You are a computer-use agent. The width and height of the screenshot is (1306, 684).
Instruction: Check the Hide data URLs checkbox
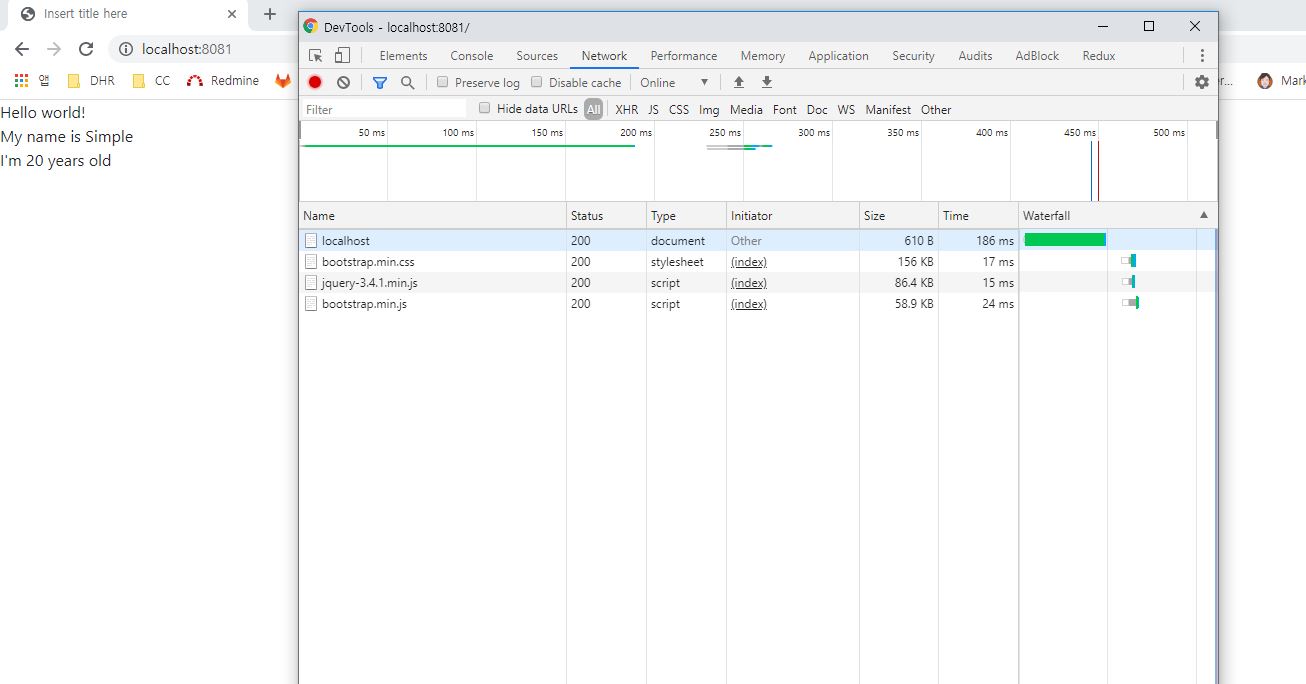pos(485,108)
